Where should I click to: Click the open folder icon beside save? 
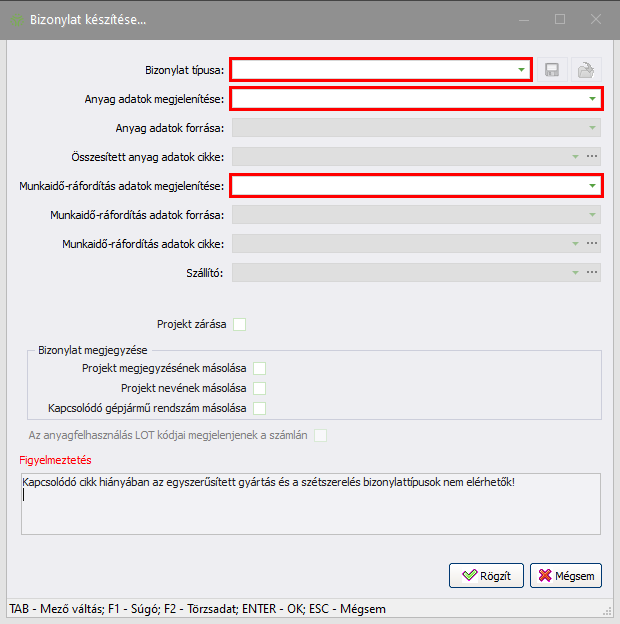coord(587,69)
